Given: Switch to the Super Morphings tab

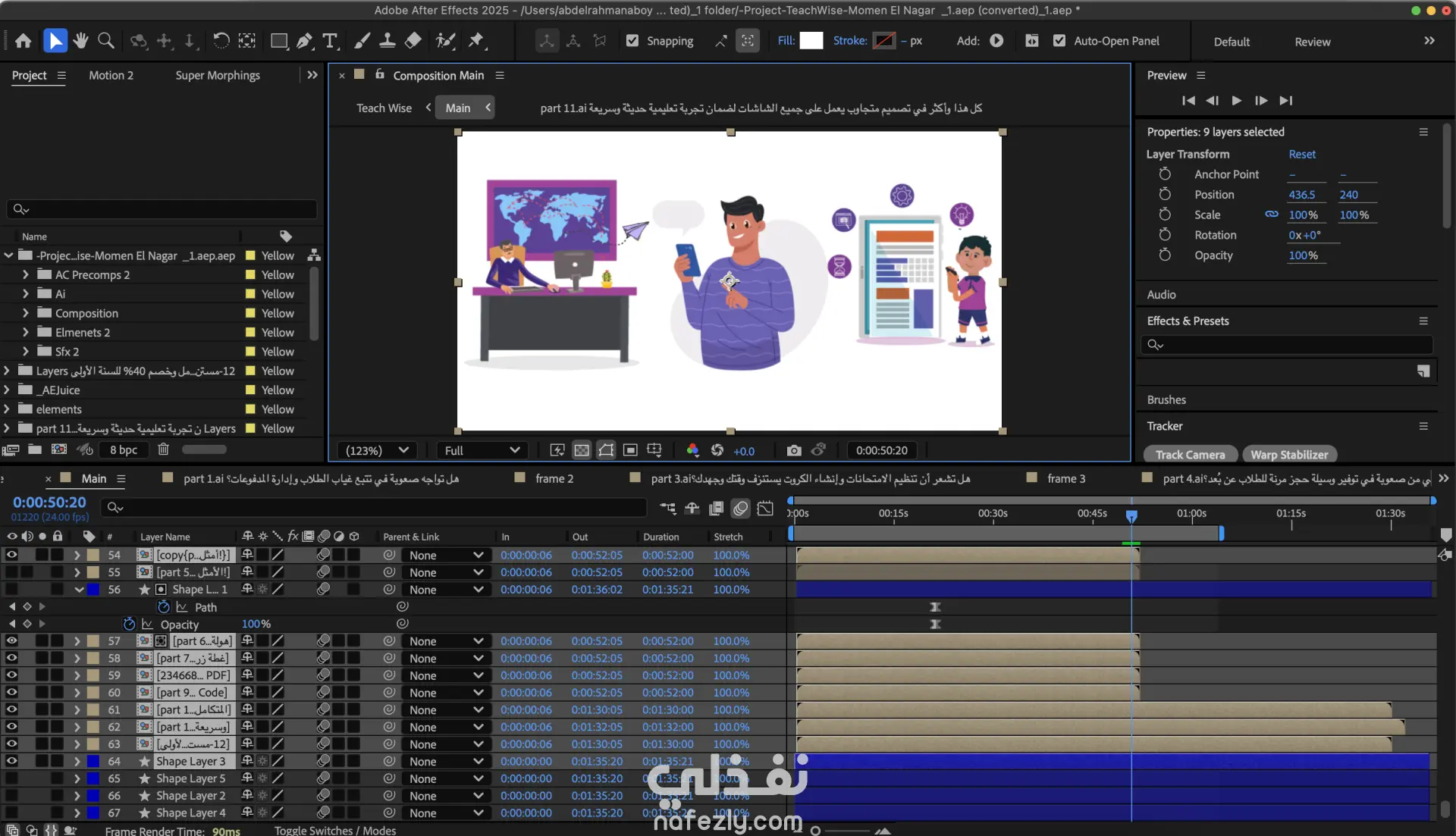Looking at the screenshot, I should click(218, 75).
